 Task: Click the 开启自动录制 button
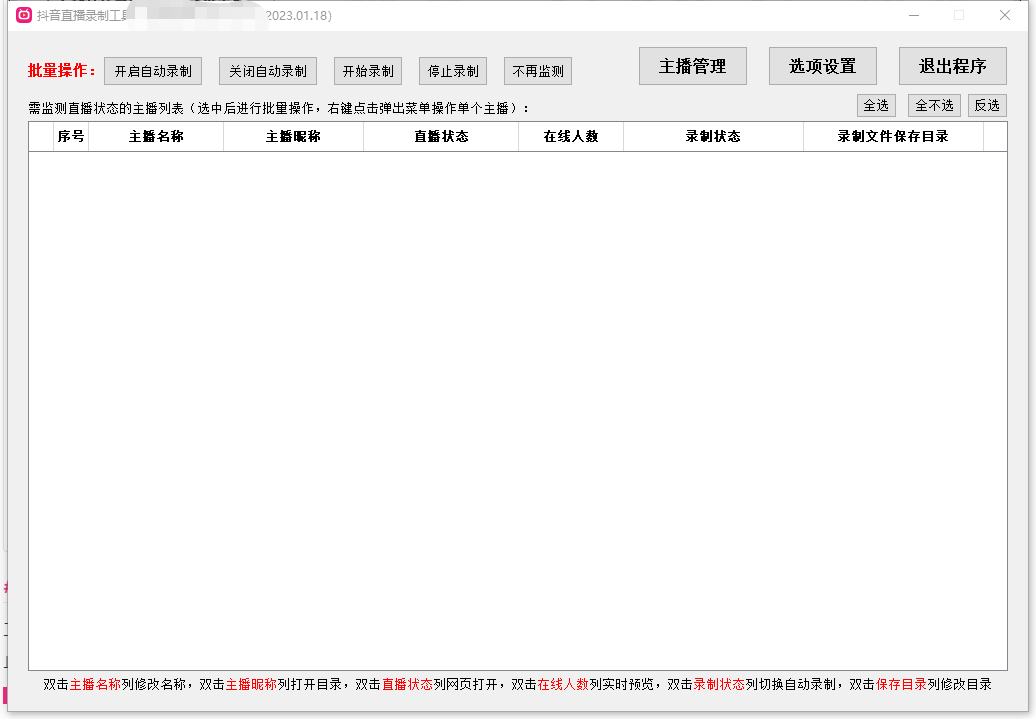point(153,71)
